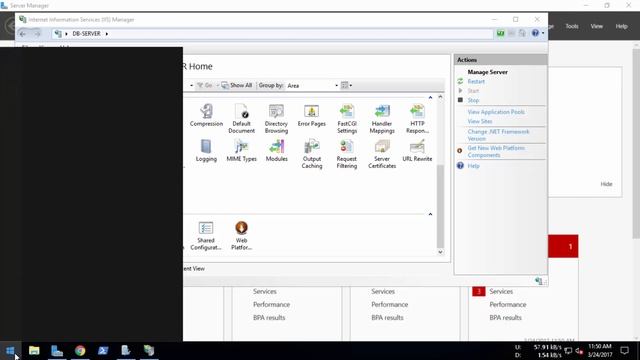Expand the DB-SERVER breadcrumb arrow
Image resolution: width=640 pixels, height=360 pixels.
point(107,33)
